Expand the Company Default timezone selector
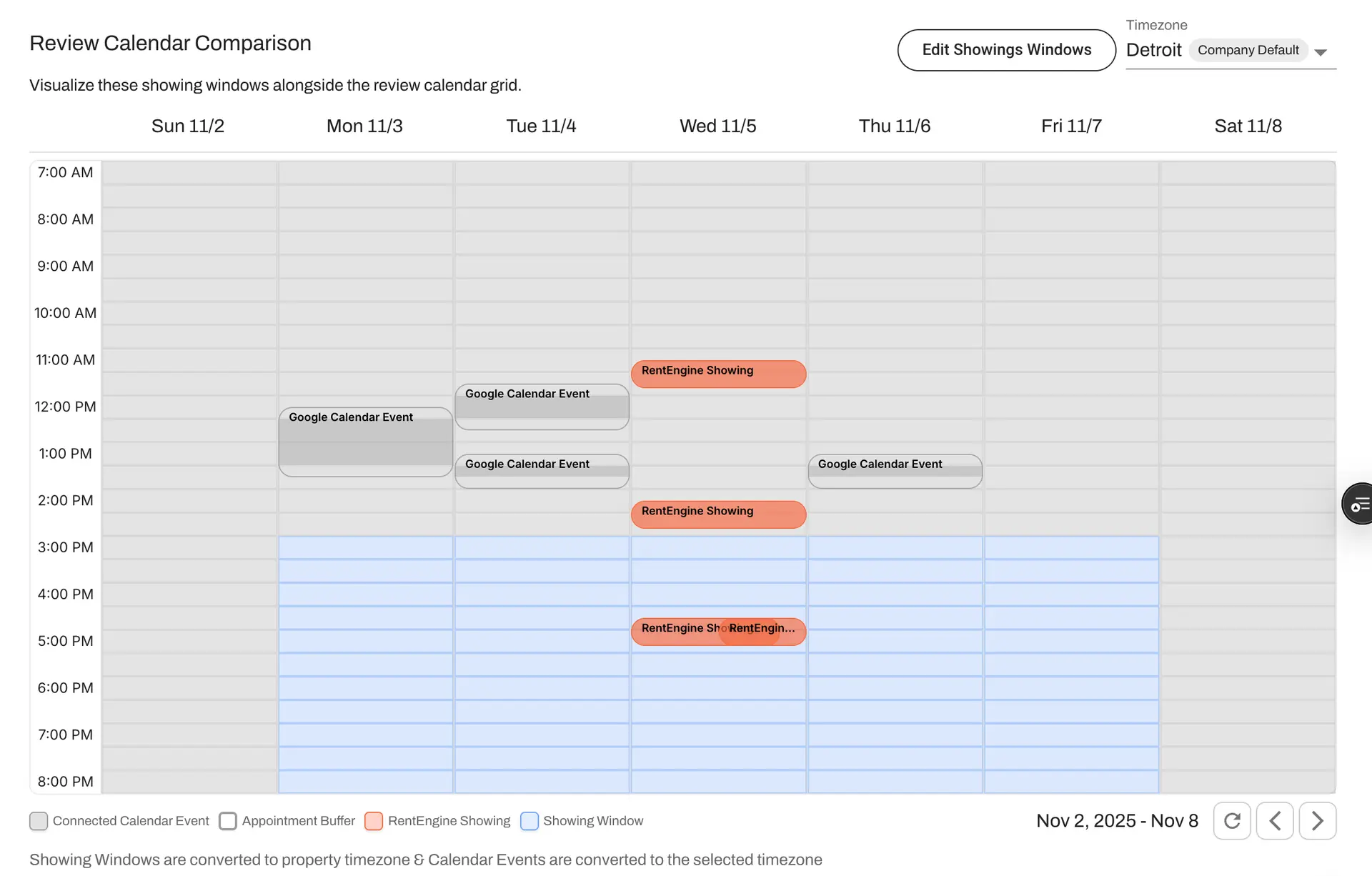Viewport: 1372px width, 876px height. pyautogui.click(x=1248, y=50)
